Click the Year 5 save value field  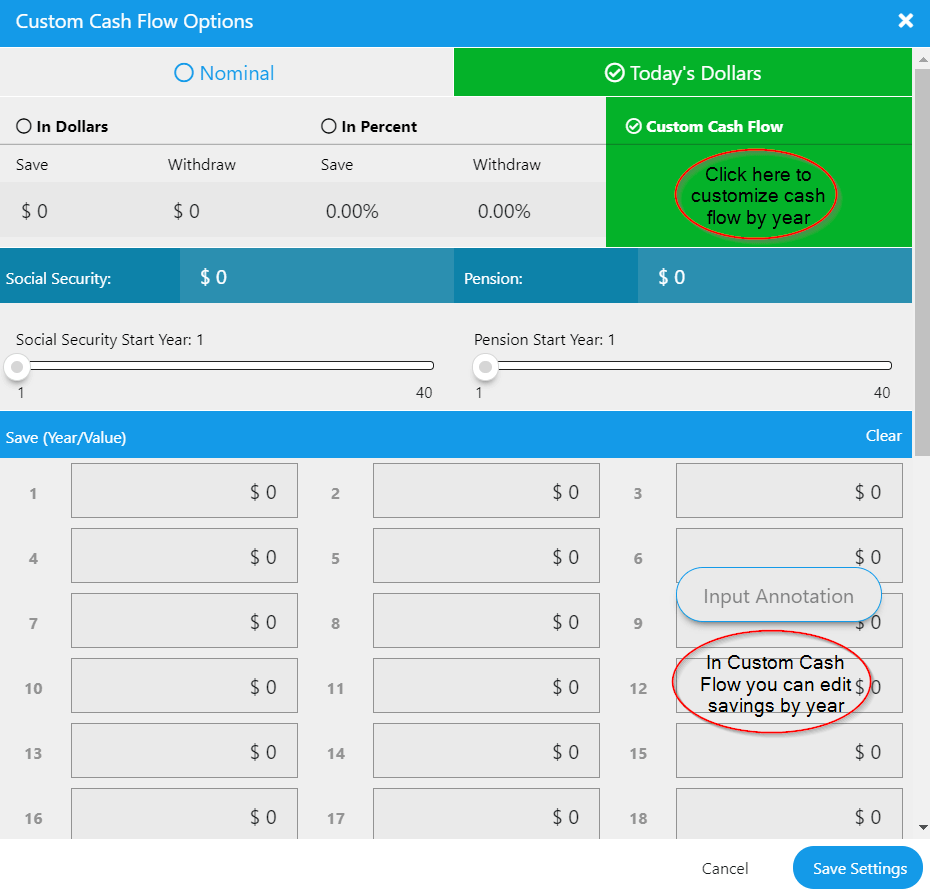[486, 556]
